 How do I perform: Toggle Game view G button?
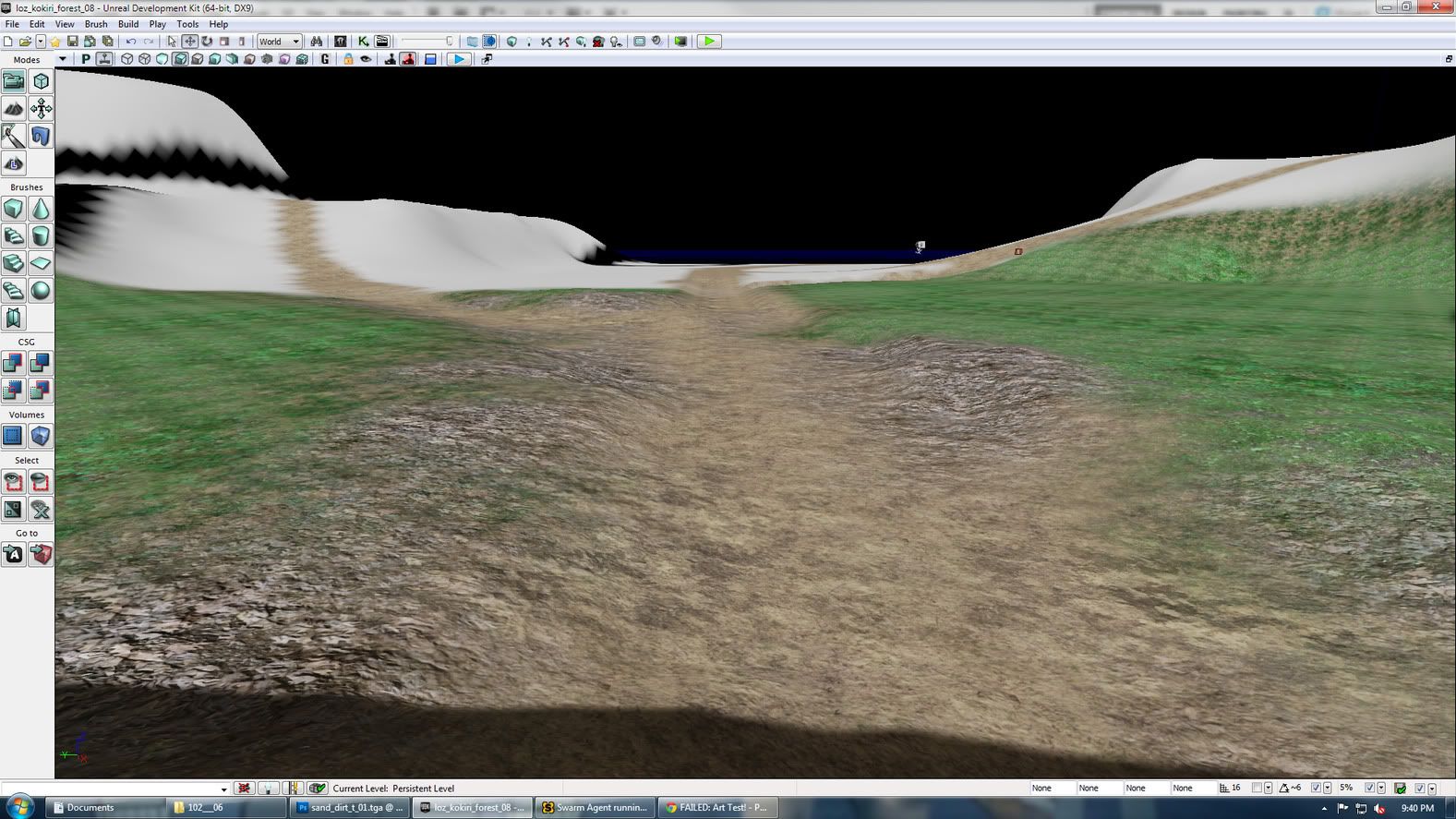pyautogui.click(x=325, y=59)
